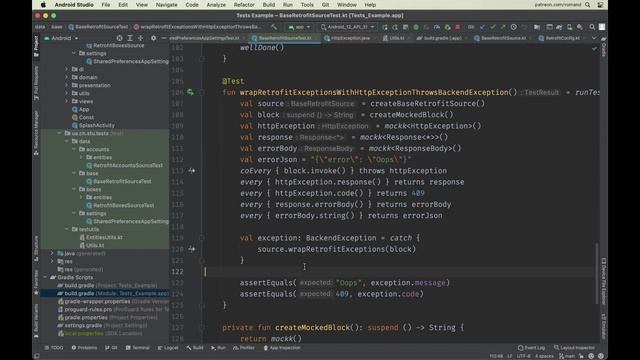Viewport: 640px width, 360px height.
Task: Switch to RetrofitConfig.kt editor tab
Action: pyautogui.click(x=562, y=38)
